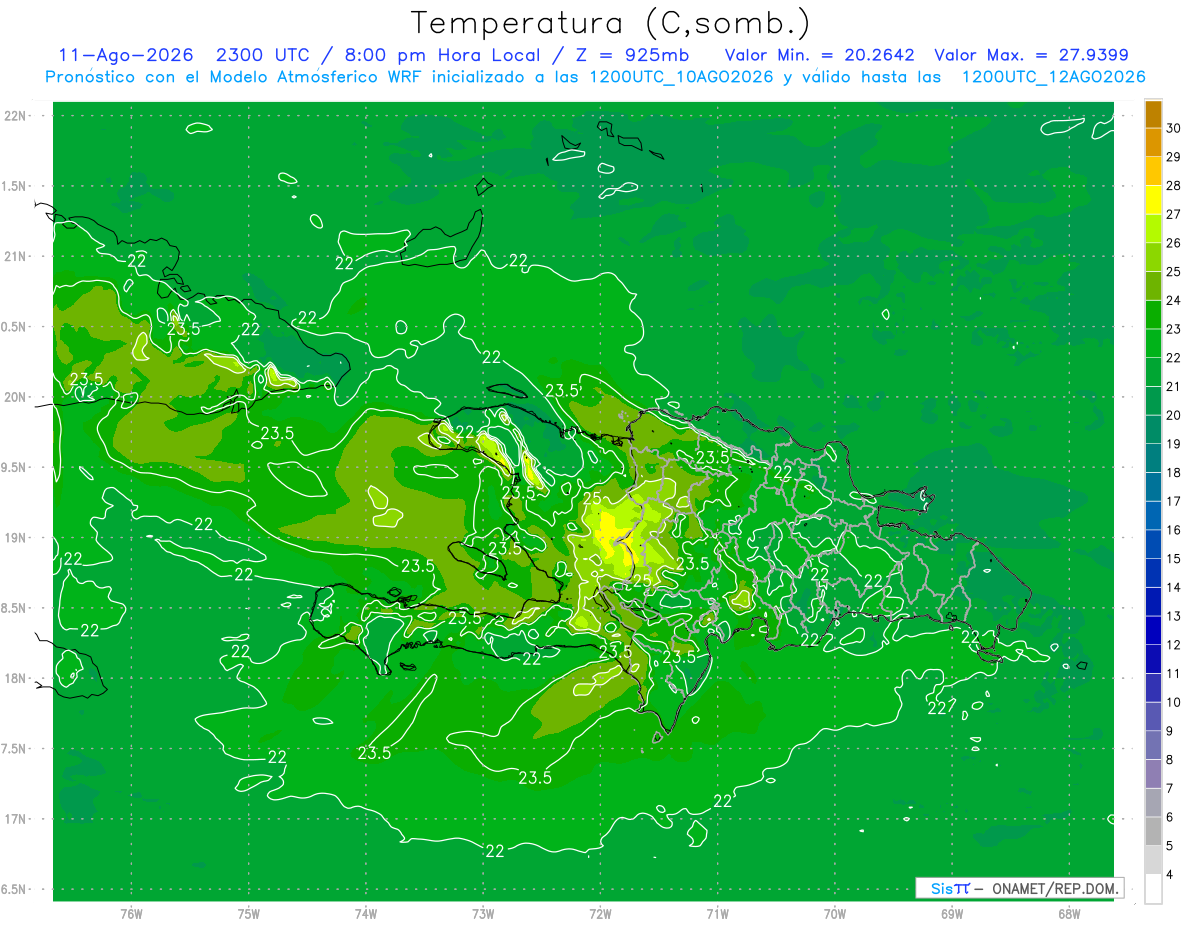Click the color scale label '18'
This screenshot has height=927, width=1200.
[1174, 472]
